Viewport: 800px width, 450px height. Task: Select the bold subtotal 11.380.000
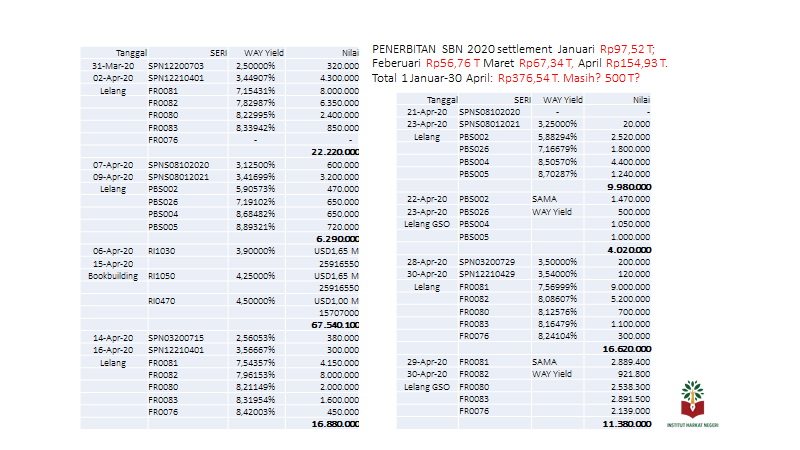(x=627, y=424)
